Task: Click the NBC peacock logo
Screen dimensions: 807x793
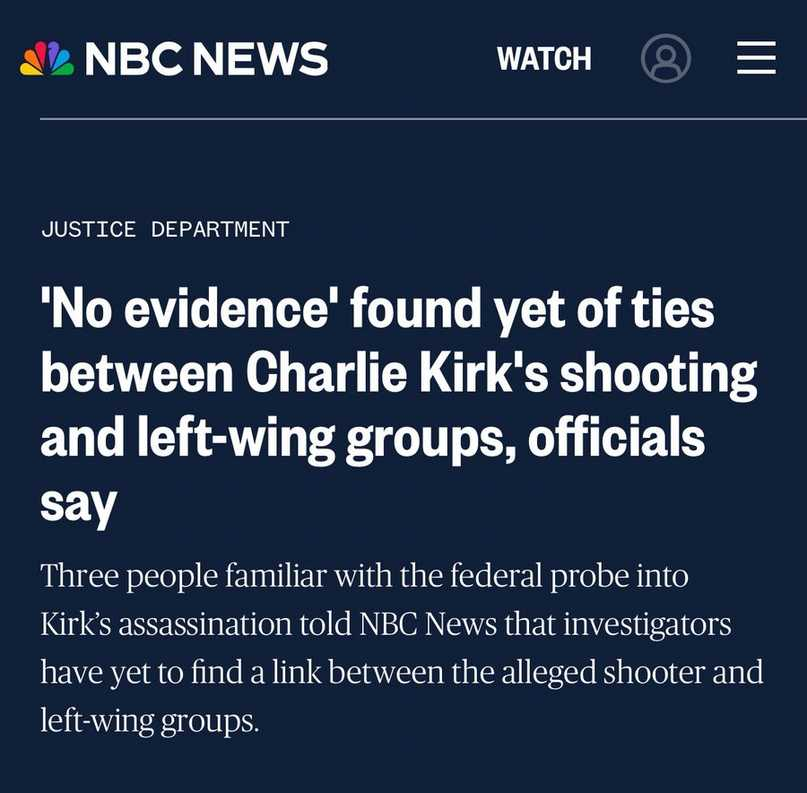Action: click(x=47, y=59)
